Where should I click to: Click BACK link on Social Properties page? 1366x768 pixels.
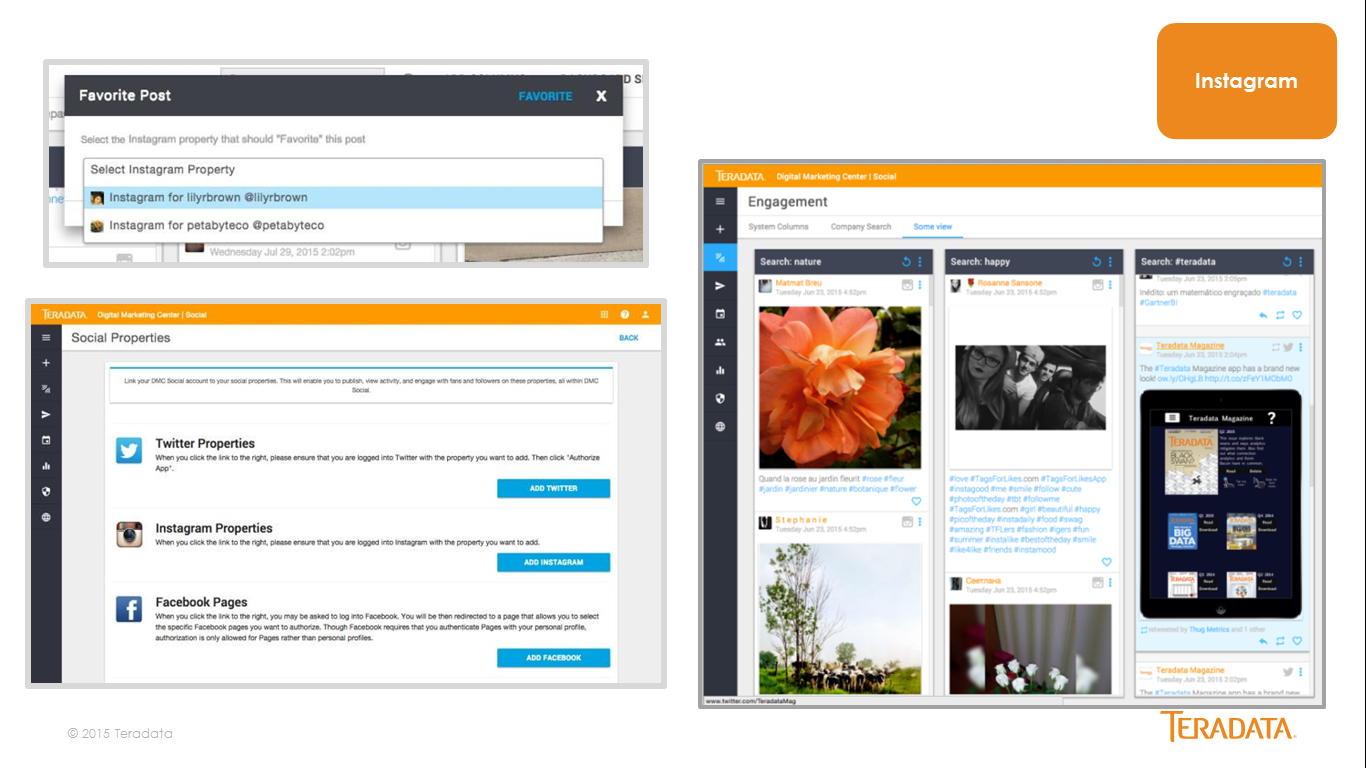[628, 338]
